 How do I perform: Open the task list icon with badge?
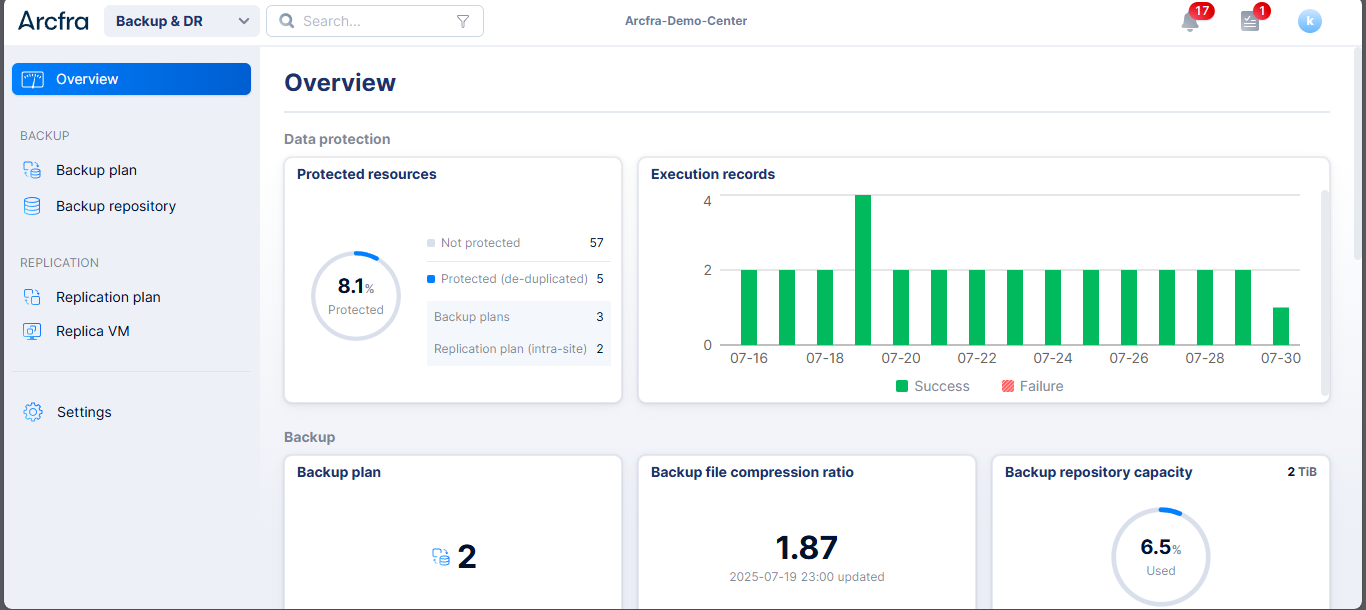point(1249,21)
